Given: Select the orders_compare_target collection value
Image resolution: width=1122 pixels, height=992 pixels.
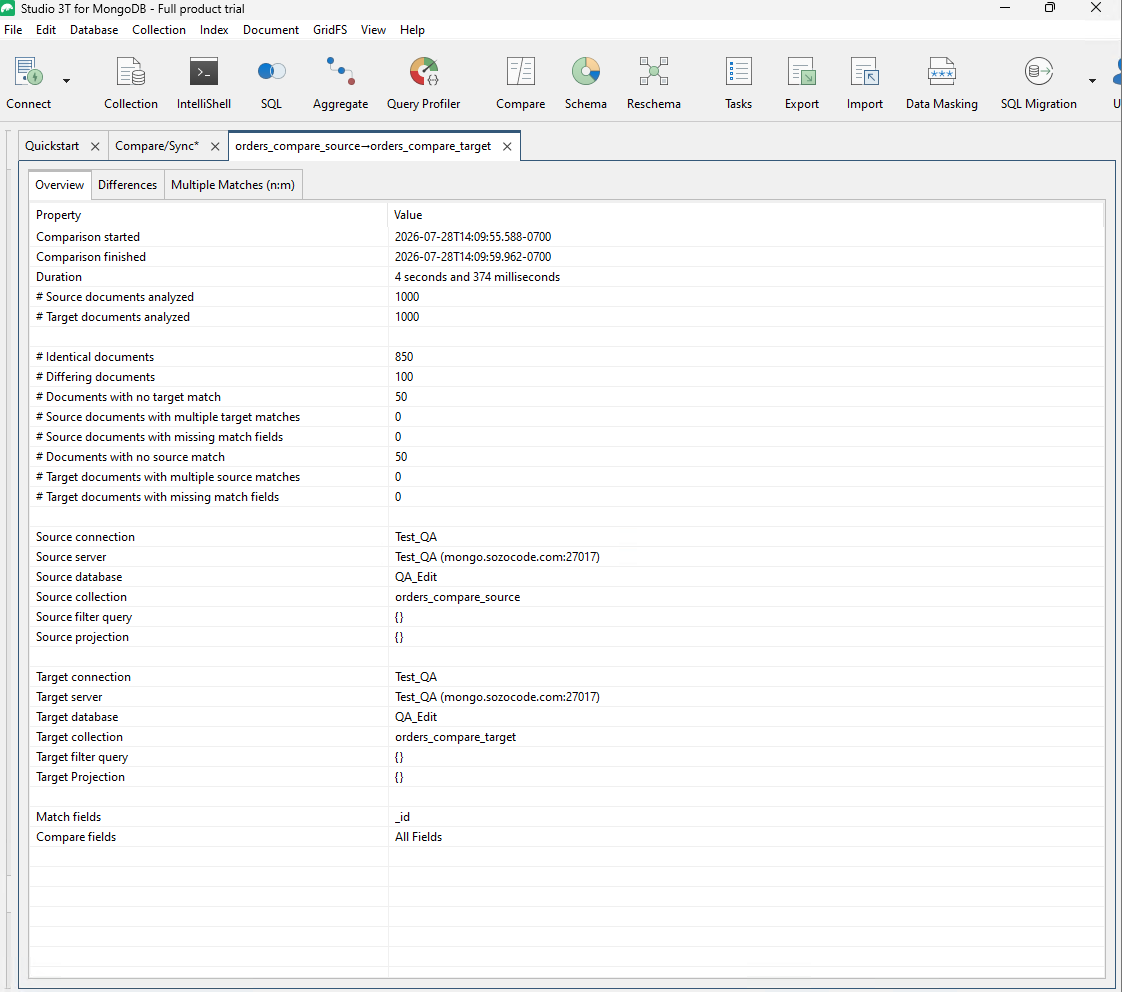Looking at the screenshot, I should (455, 738).
